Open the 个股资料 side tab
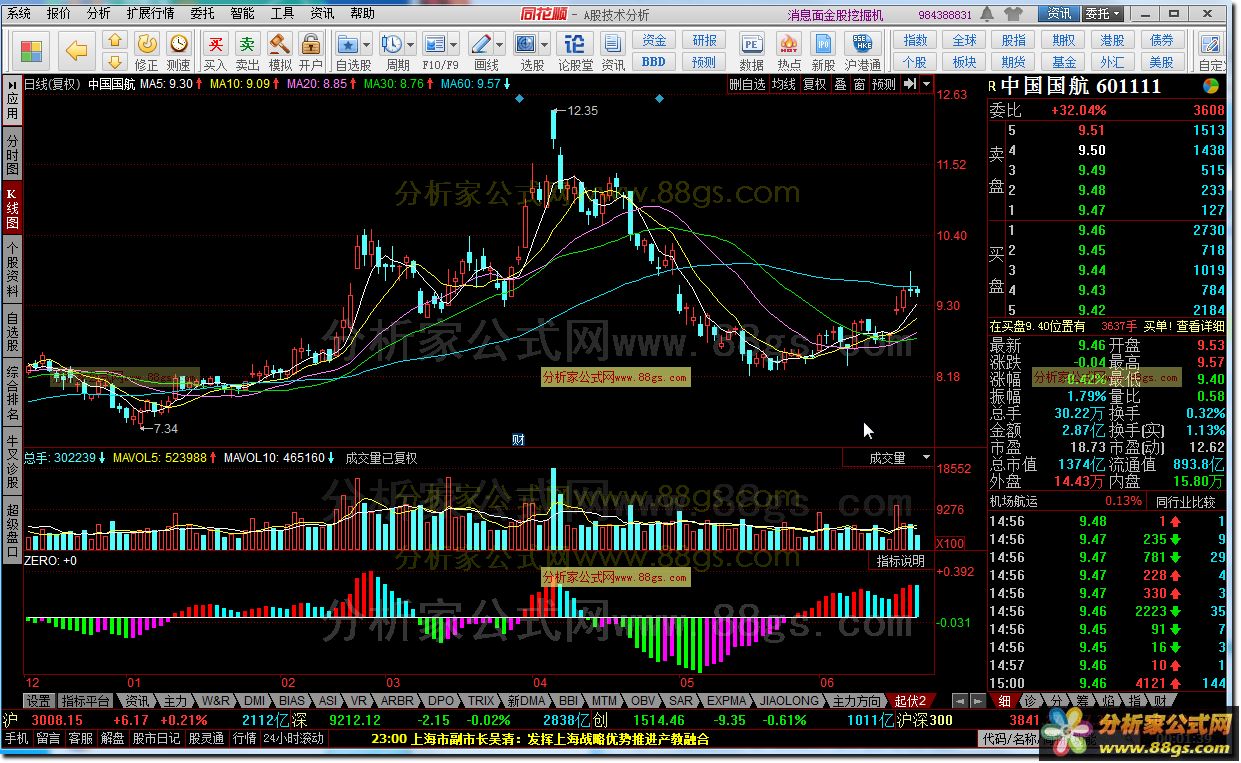 tap(12, 269)
